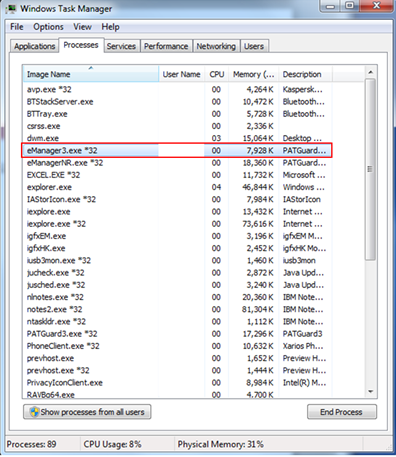396x457 pixels.
Task: Click the 46,844 K memory value
Action: (x=258, y=187)
